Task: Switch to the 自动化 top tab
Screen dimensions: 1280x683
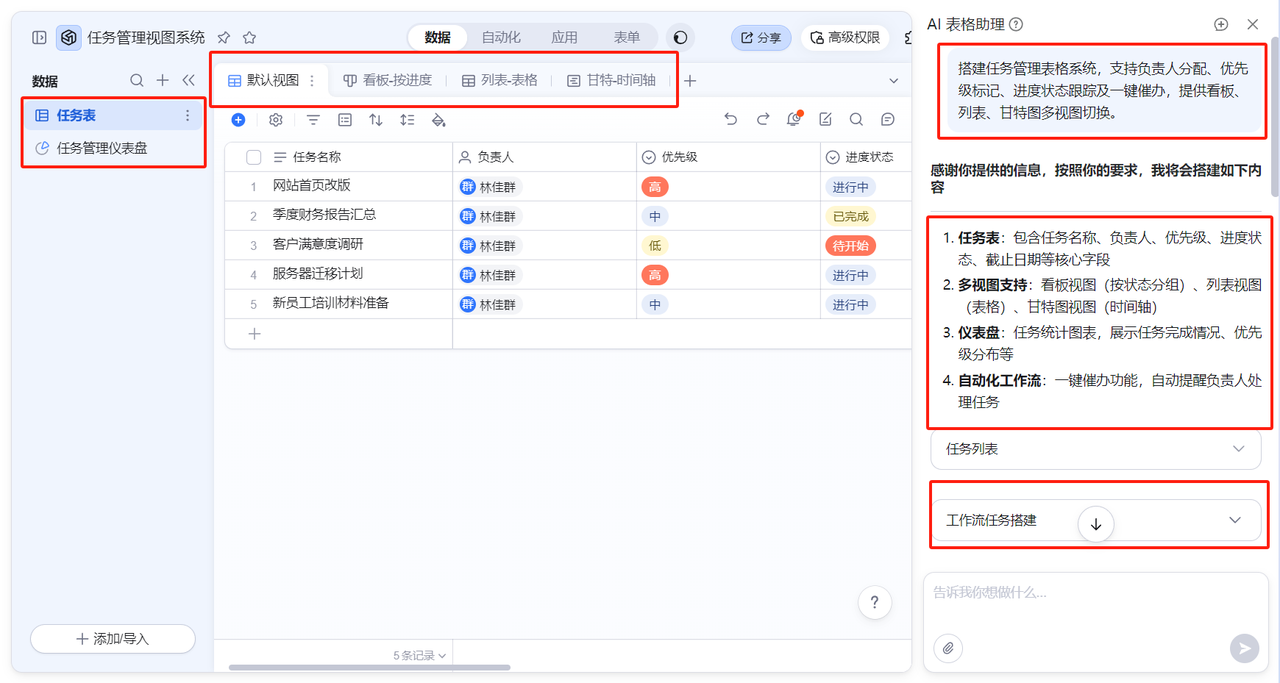Action: 501,37
